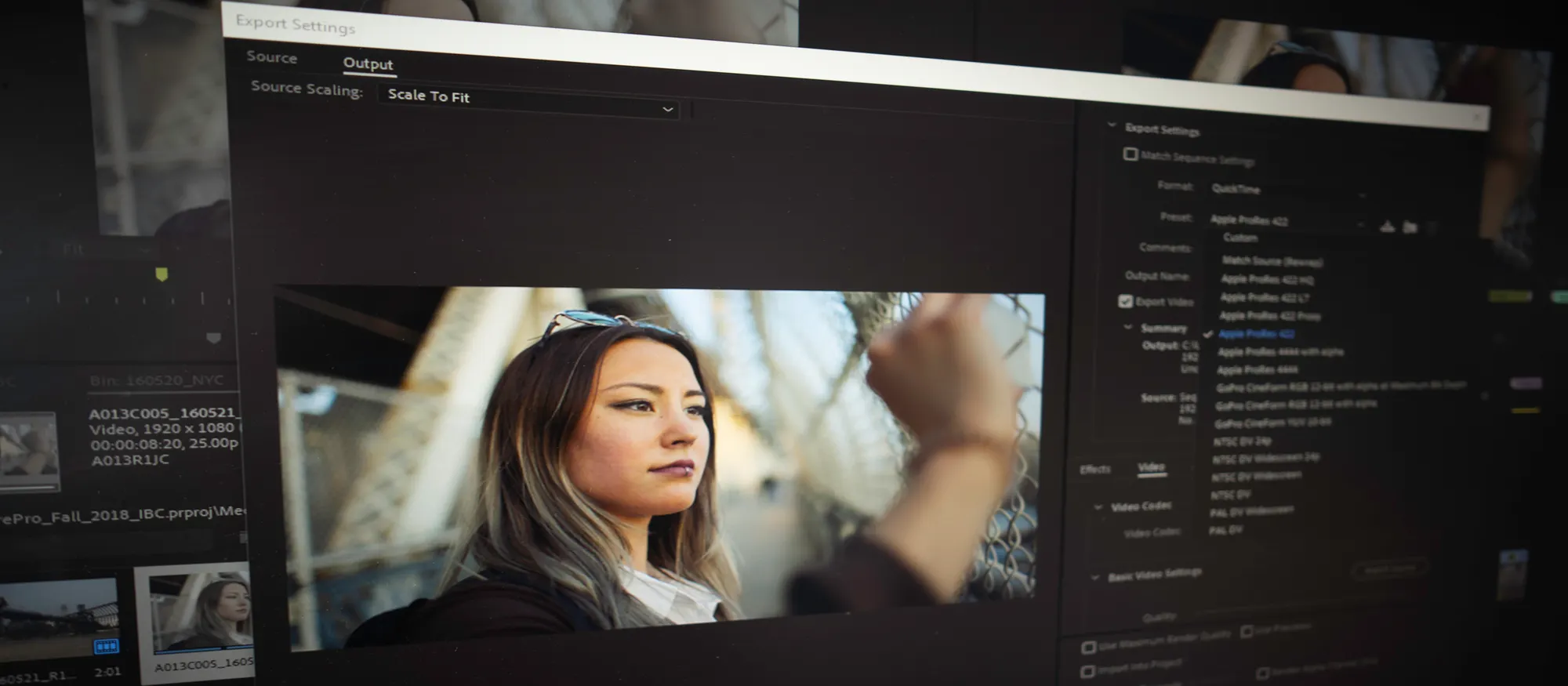Select the checked Apple ProRes 422 preset
This screenshot has height=686, width=1568.
[x=1256, y=334]
